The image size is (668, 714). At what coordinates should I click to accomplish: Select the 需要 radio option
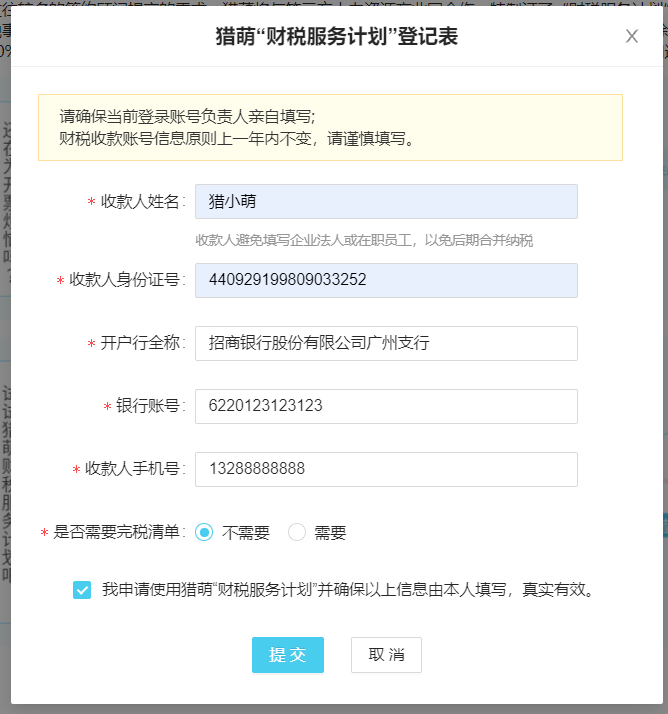point(296,532)
